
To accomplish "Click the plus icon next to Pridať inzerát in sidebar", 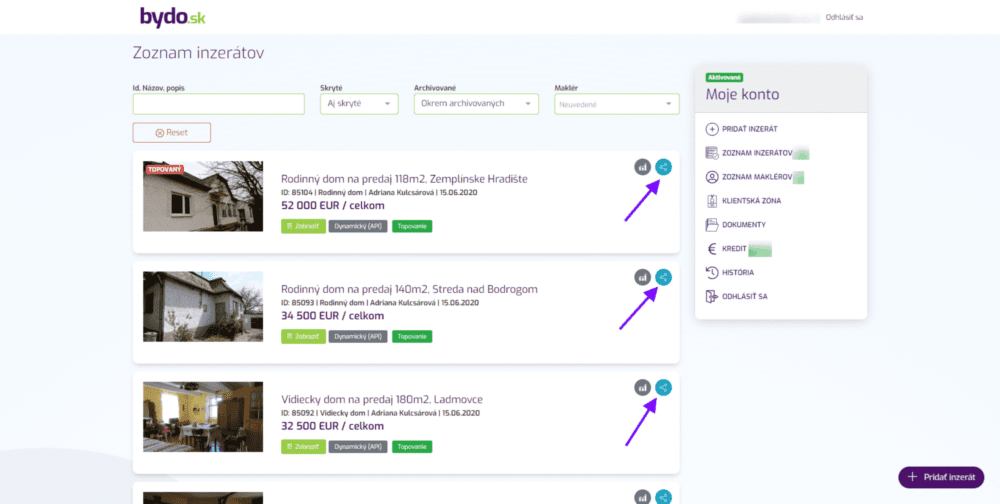I will [712, 129].
